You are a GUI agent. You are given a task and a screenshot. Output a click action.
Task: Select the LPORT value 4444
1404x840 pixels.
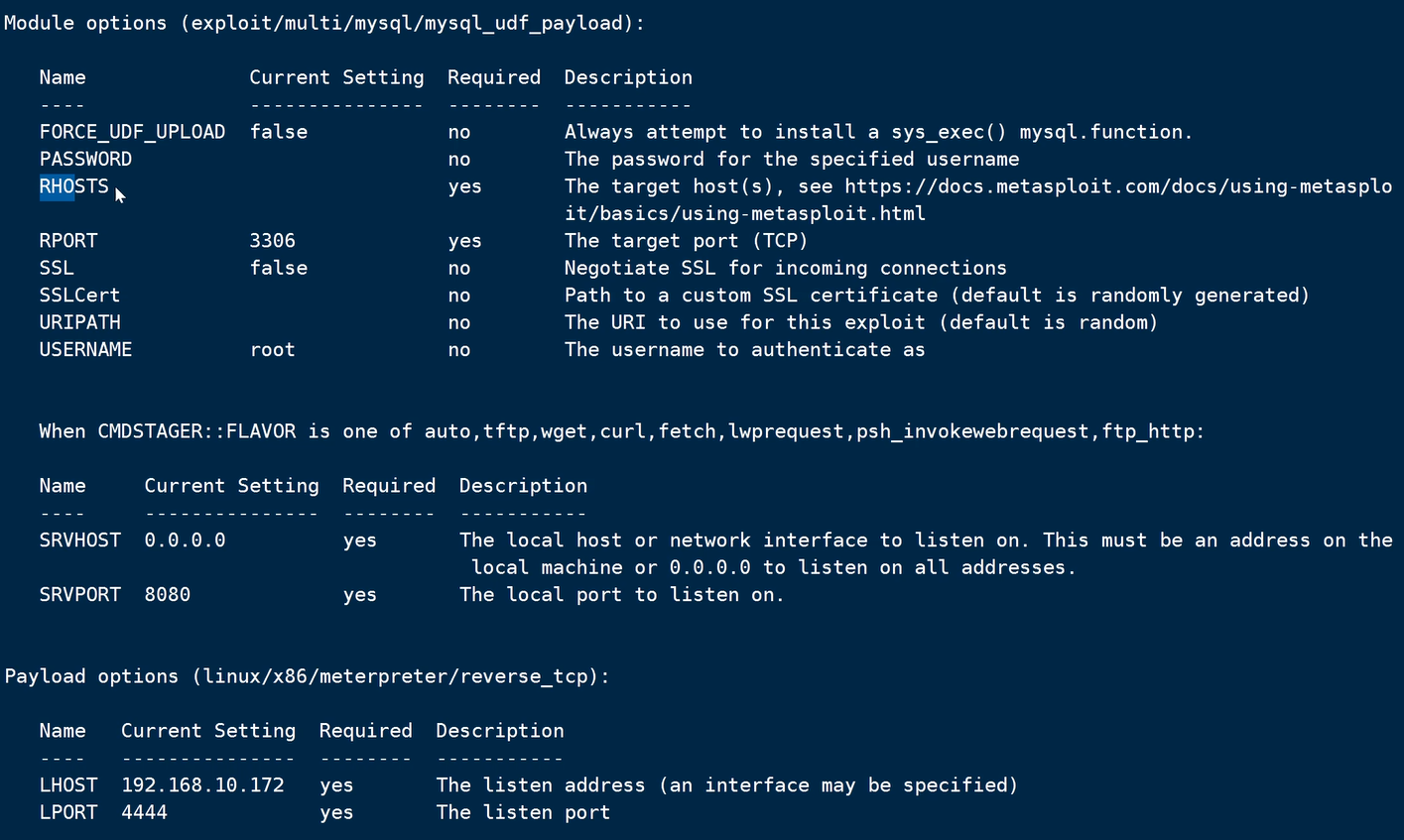[x=144, y=813]
